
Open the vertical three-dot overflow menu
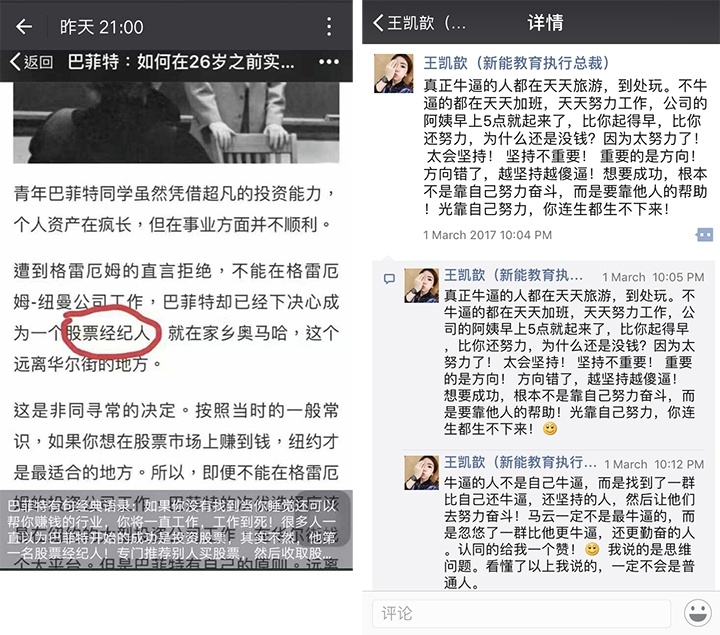point(329,27)
